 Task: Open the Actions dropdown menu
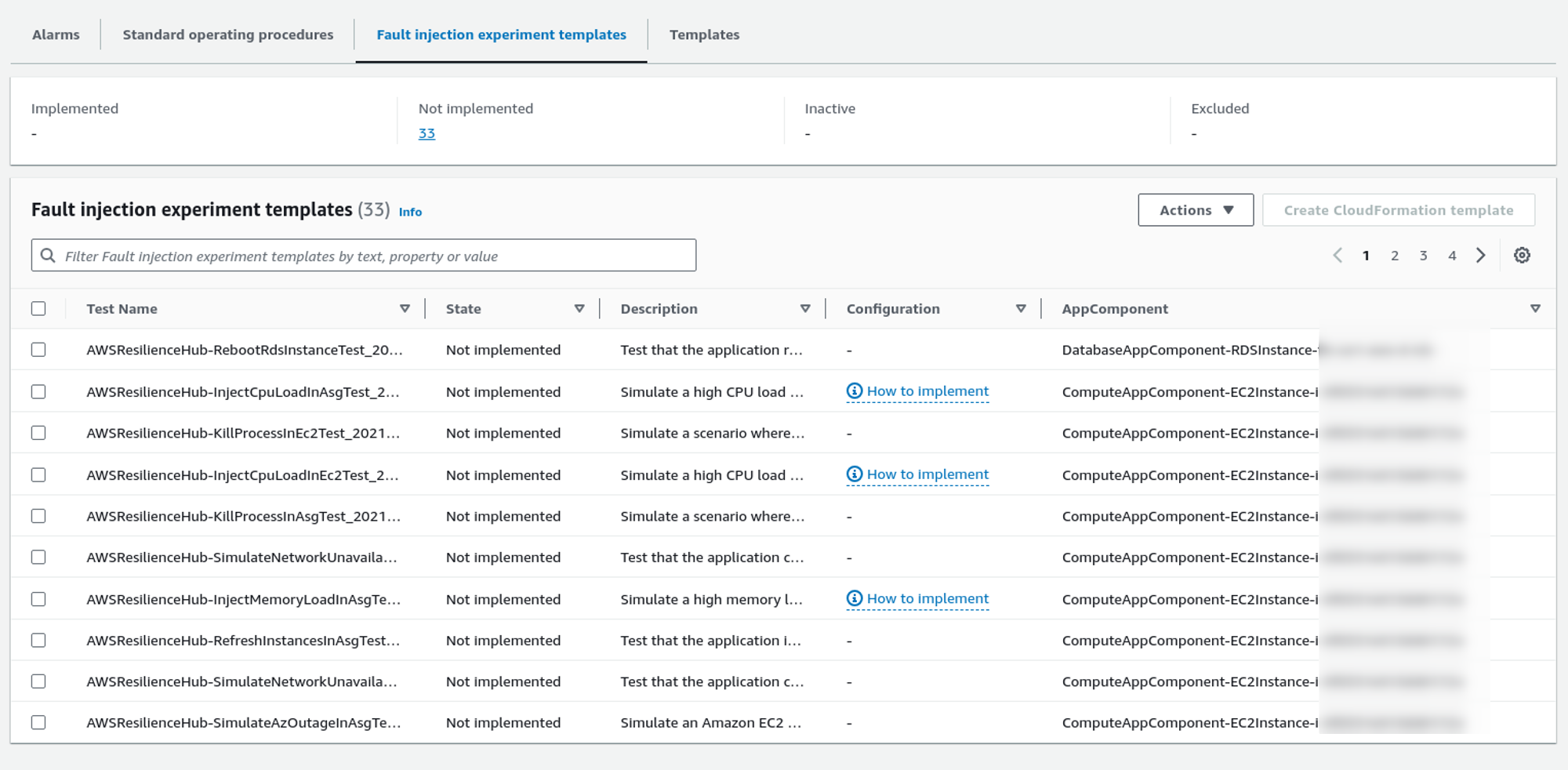(x=1196, y=210)
